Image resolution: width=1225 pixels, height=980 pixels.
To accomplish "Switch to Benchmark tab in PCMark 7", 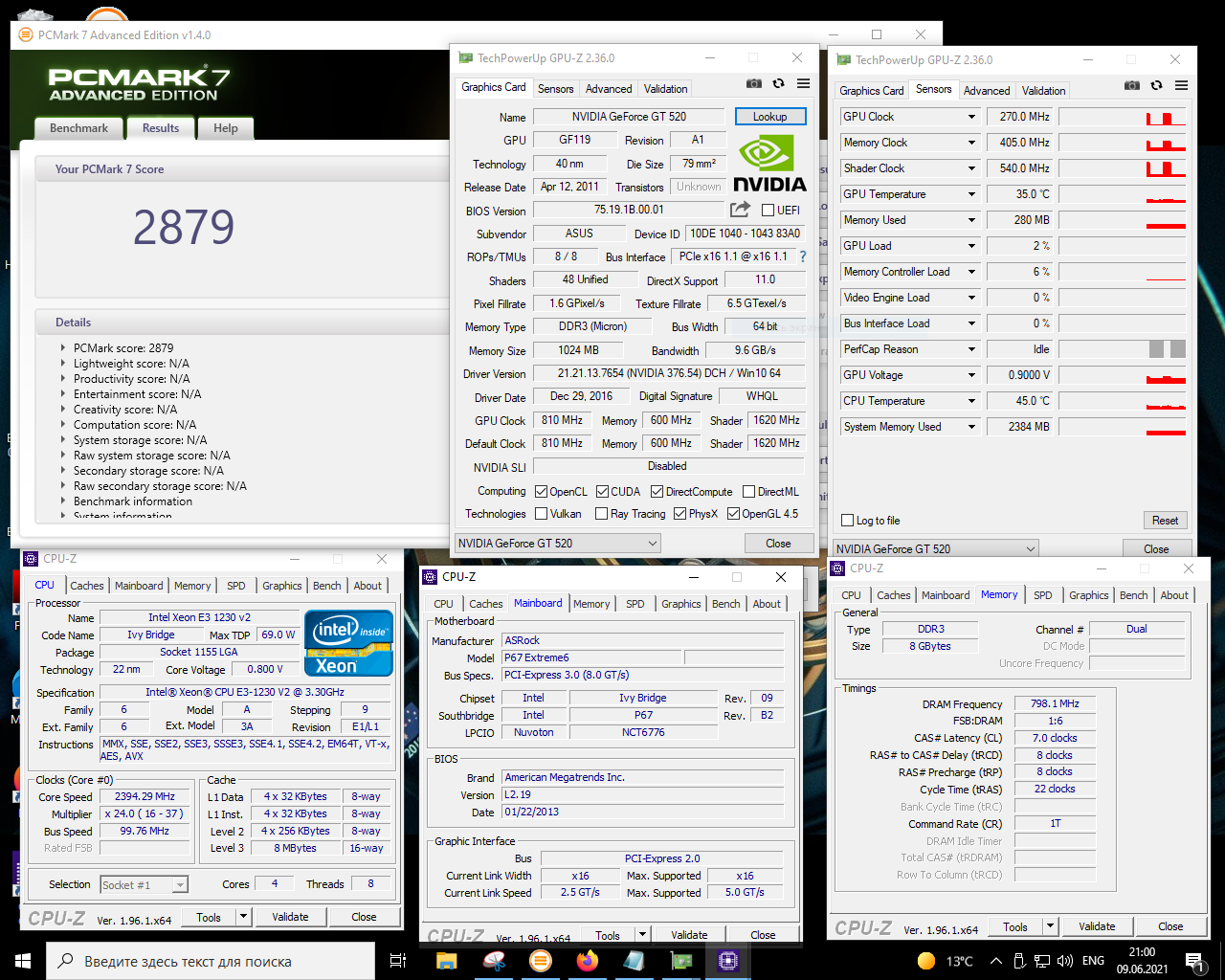I will 78,128.
